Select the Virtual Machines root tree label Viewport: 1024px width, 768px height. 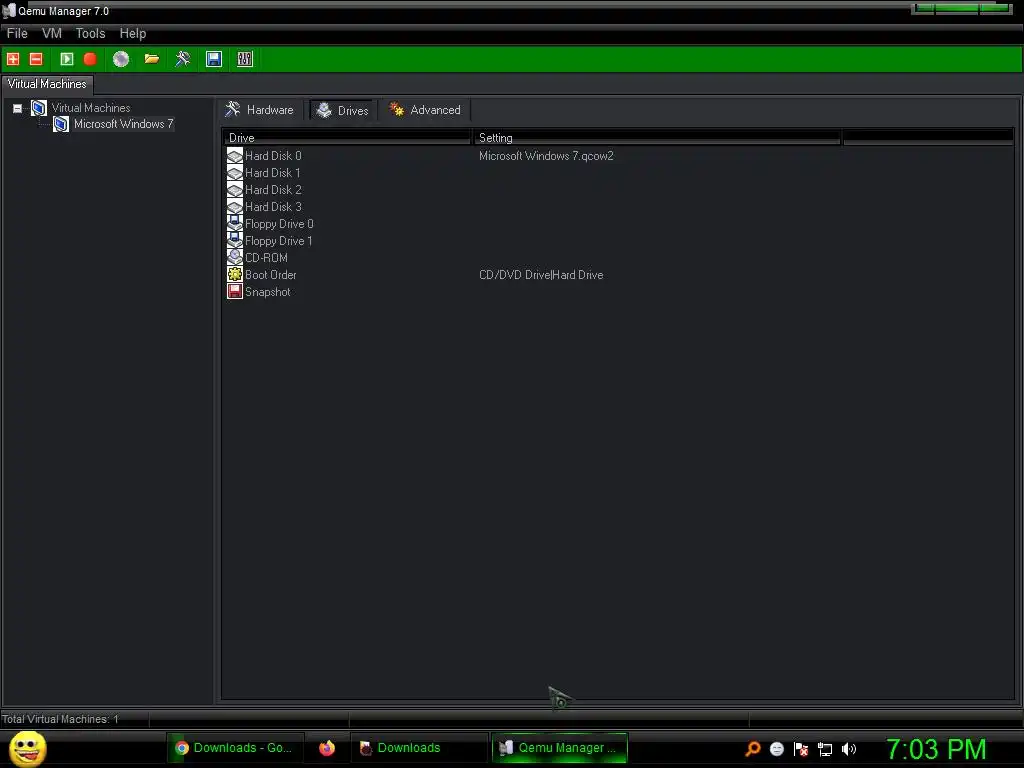(91, 108)
